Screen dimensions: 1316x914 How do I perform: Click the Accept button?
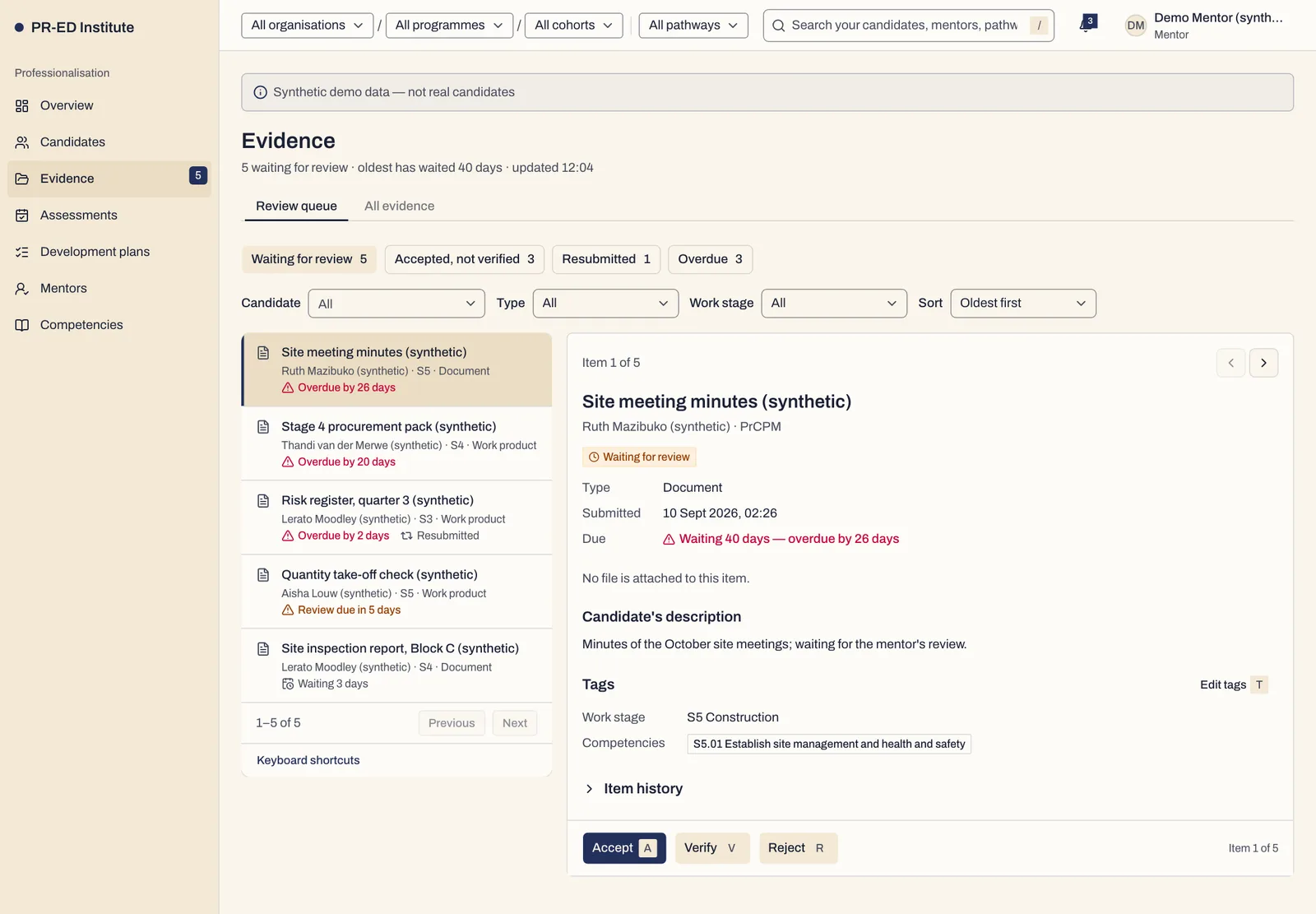click(624, 848)
